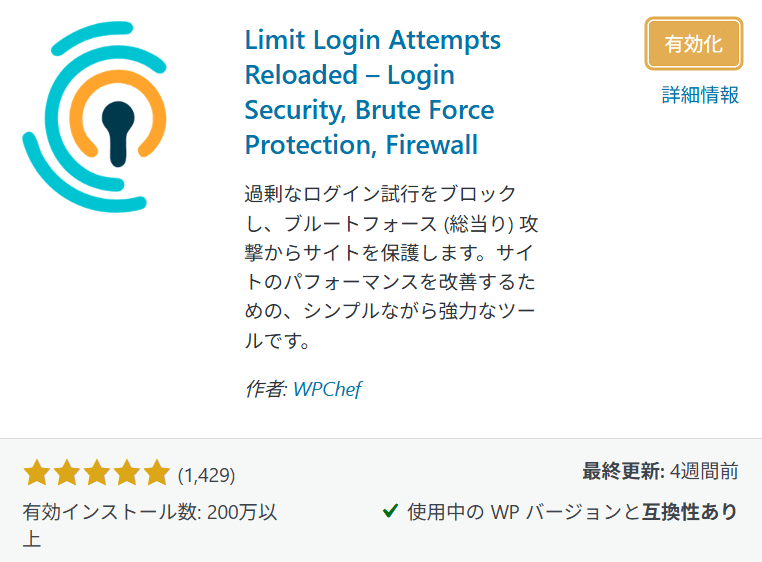Click the first gold rating star
This screenshot has width=762, height=562.
(37, 473)
